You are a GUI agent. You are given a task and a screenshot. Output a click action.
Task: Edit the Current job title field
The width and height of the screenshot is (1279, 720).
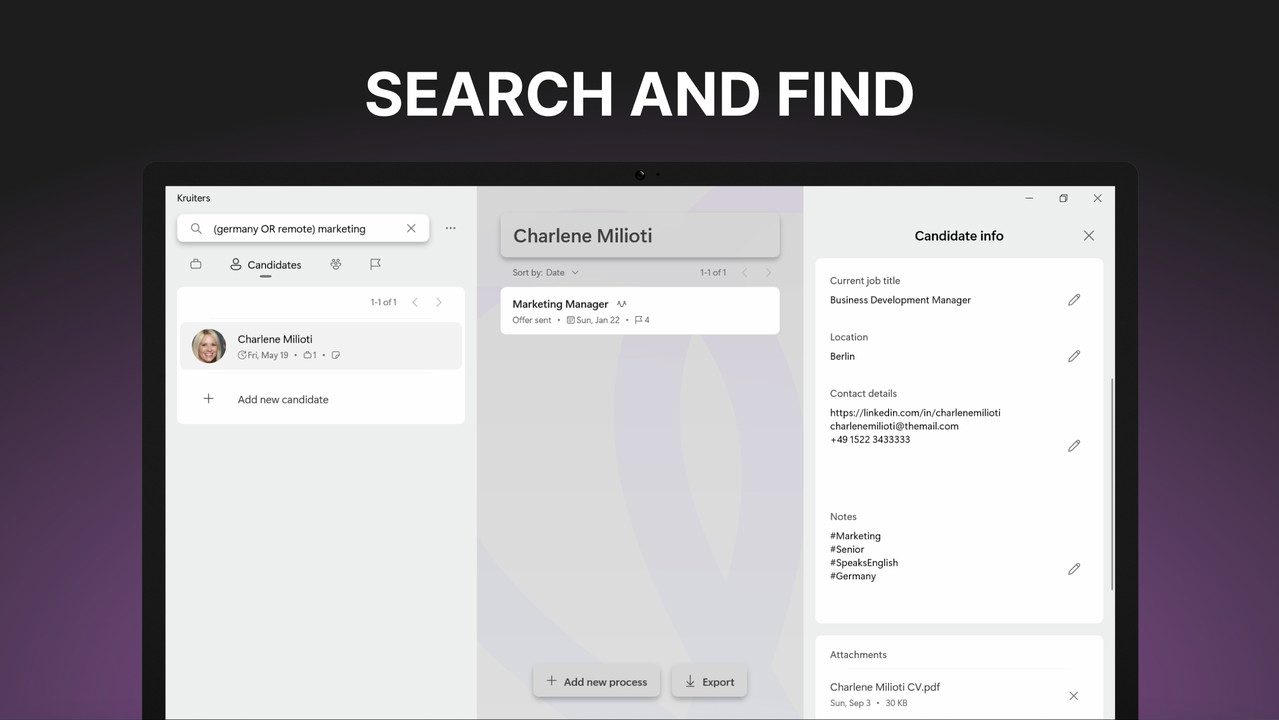click(1074, 300)
